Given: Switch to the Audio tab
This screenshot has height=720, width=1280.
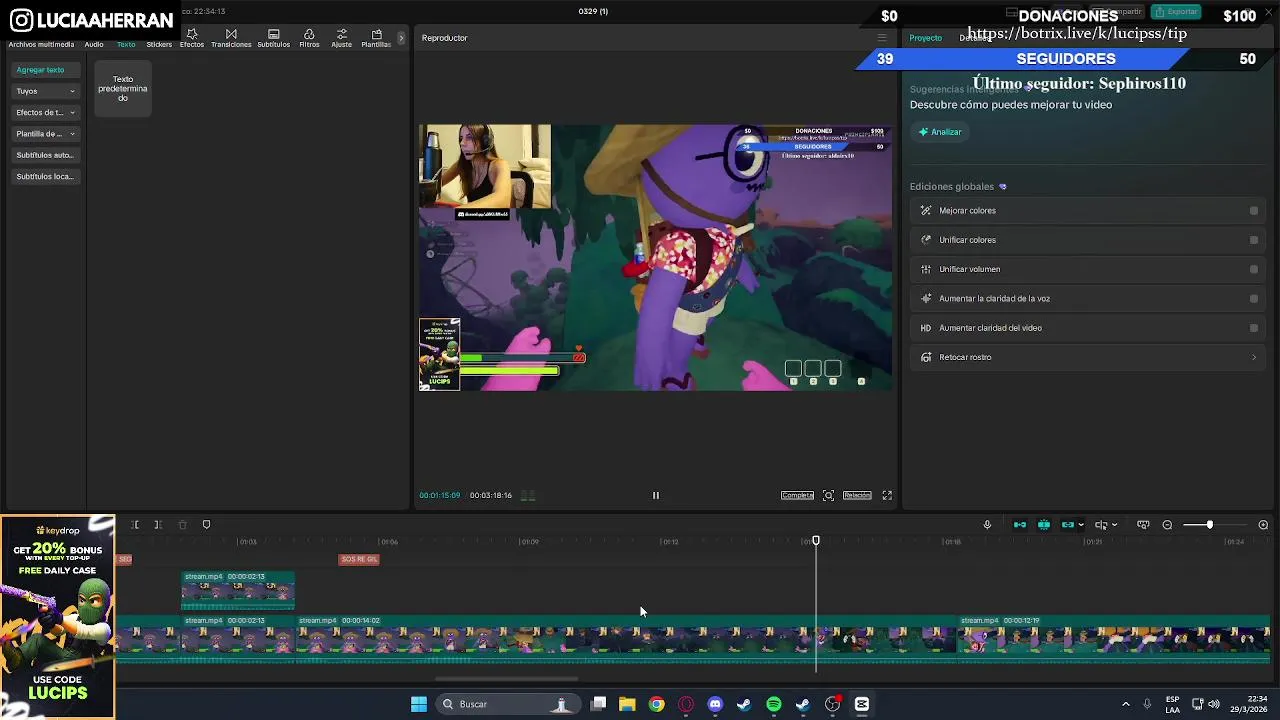Looking at the screenshot, I should [x=94, y=44].
